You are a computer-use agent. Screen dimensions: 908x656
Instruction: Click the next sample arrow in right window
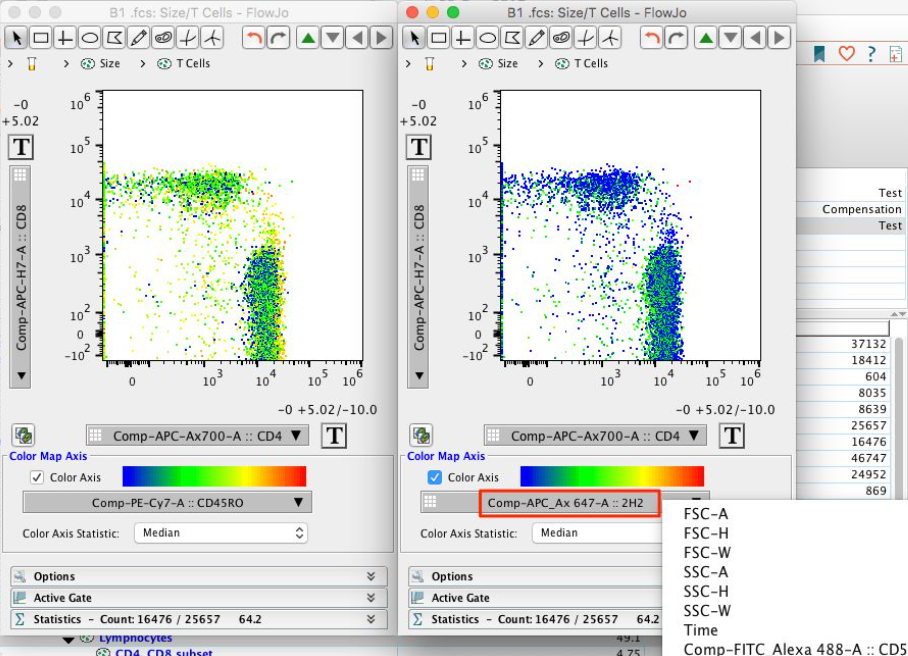(779, 38)
